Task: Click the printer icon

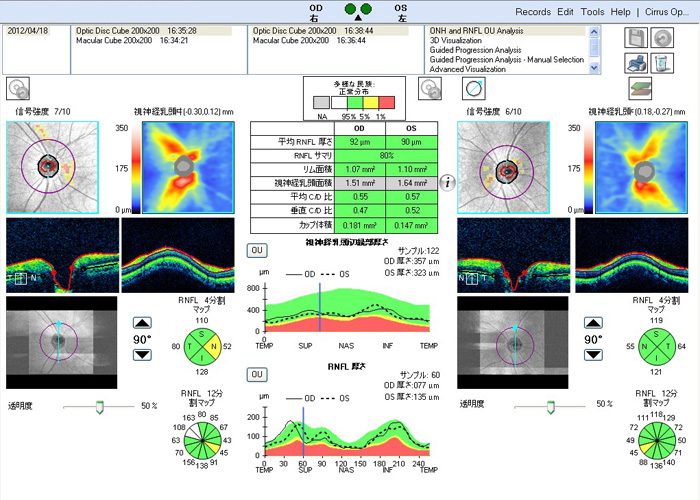Action: [636, 63]
